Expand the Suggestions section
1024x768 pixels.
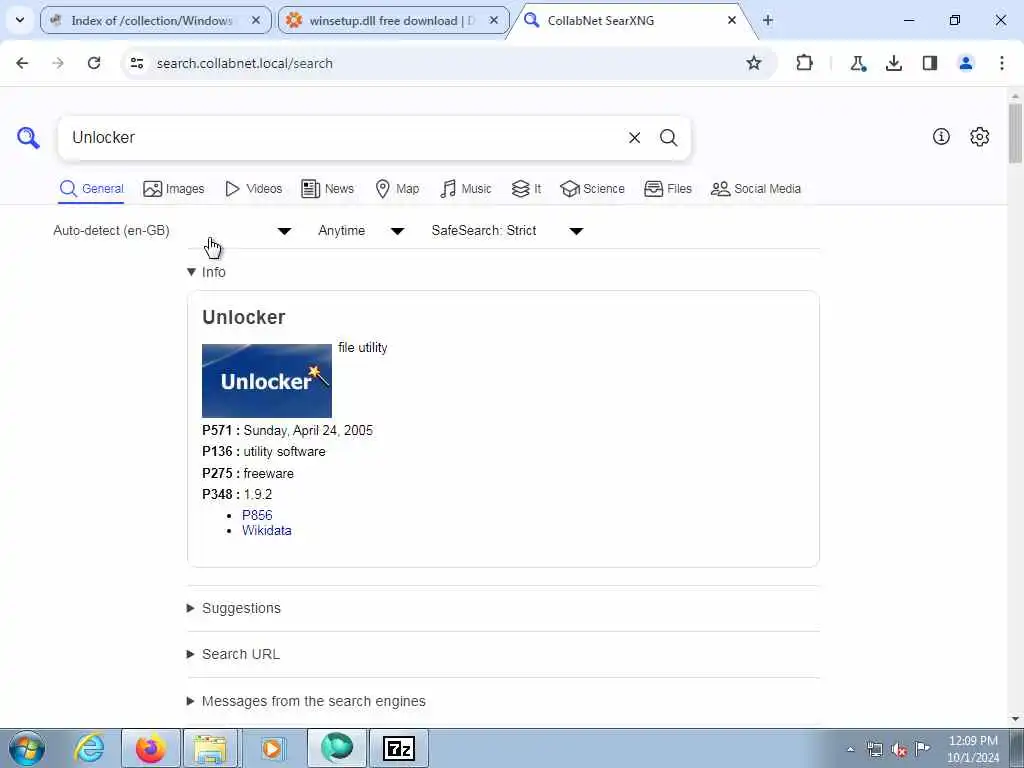[x=234, y=608]
